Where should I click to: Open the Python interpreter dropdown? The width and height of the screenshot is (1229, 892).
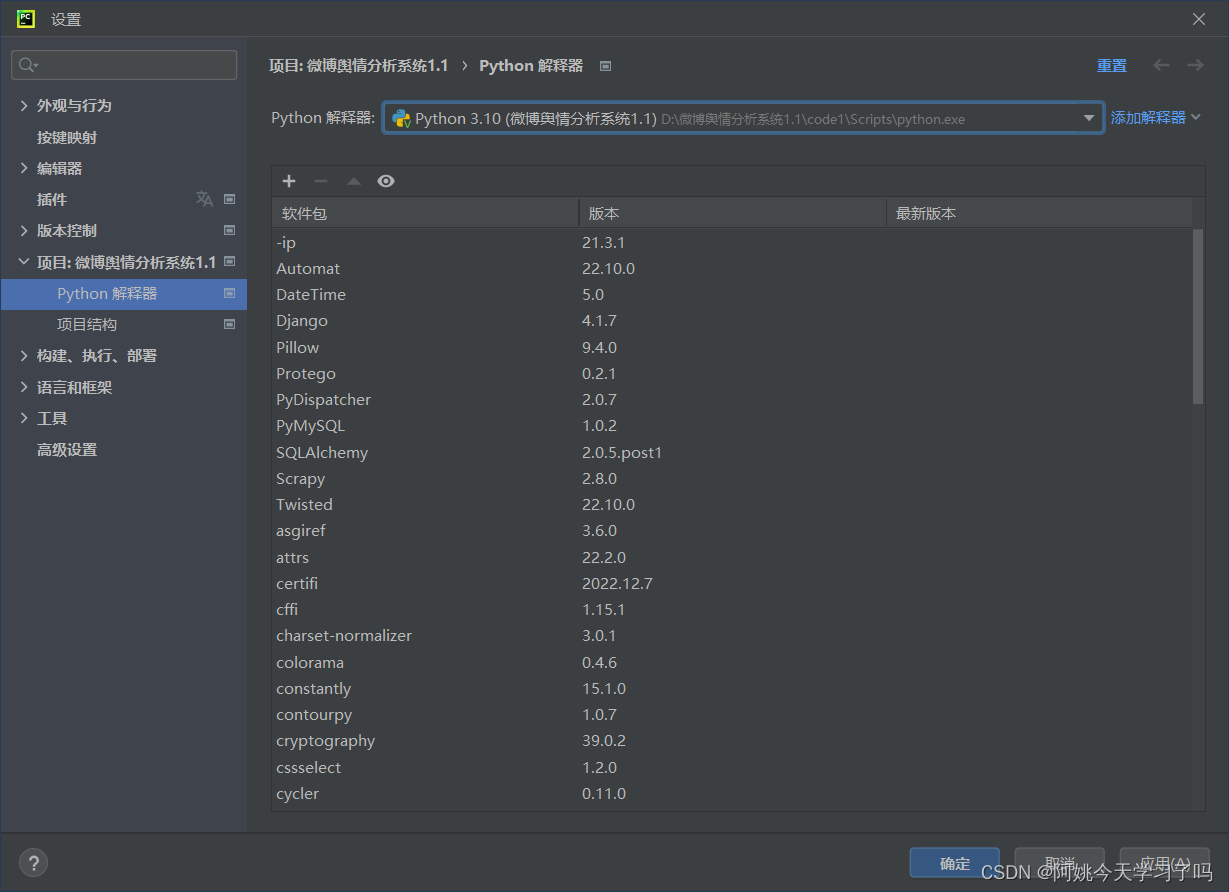click(x=743, y=118)
